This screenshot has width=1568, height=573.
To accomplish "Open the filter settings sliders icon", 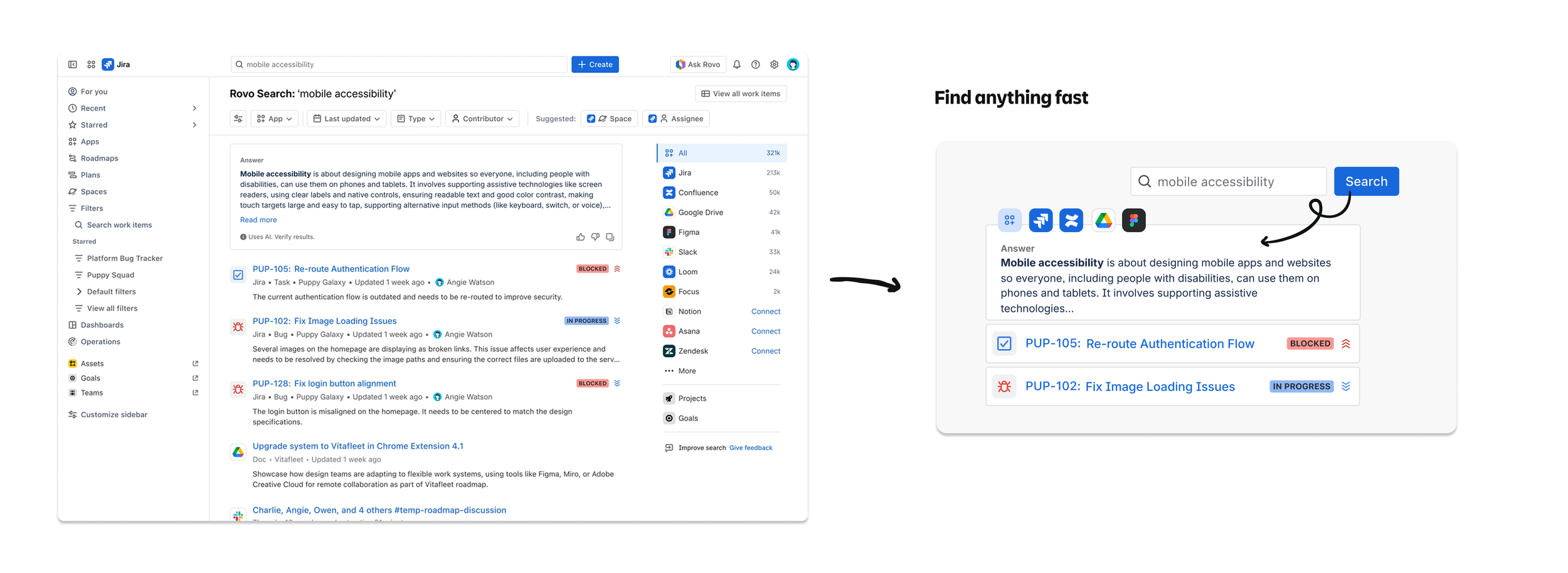I will 238,119.
